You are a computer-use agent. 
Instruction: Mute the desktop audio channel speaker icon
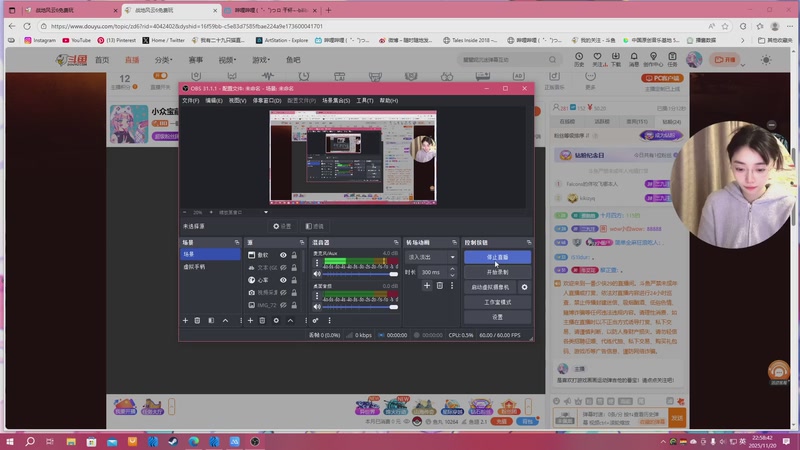point(317,307)
